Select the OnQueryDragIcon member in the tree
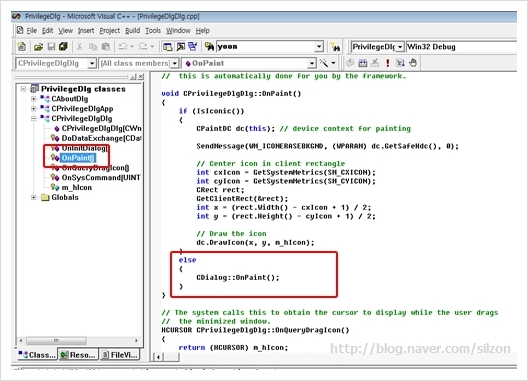The width and height of the screenshot is (528, 381). click(95, 168)
